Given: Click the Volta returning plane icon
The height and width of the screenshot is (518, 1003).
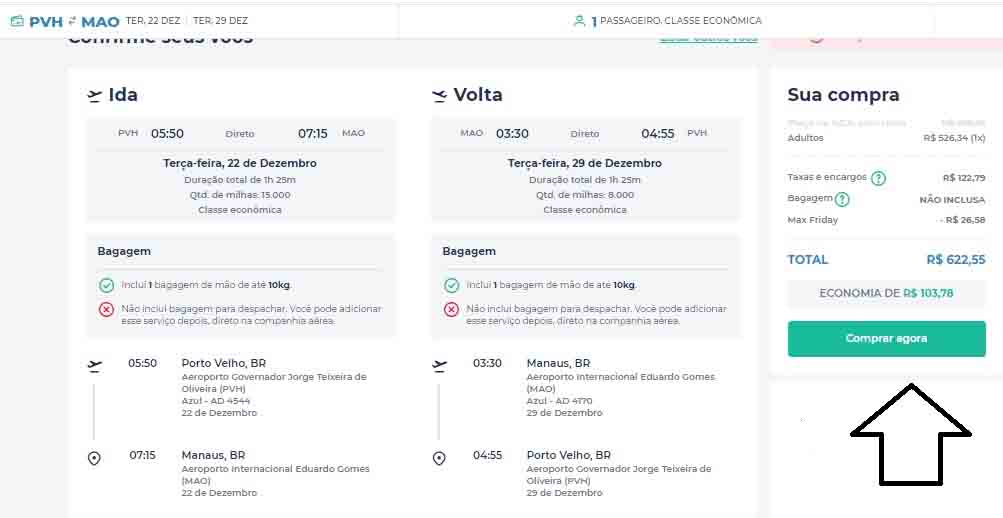Looking at the screenshot, I should 439,96.
